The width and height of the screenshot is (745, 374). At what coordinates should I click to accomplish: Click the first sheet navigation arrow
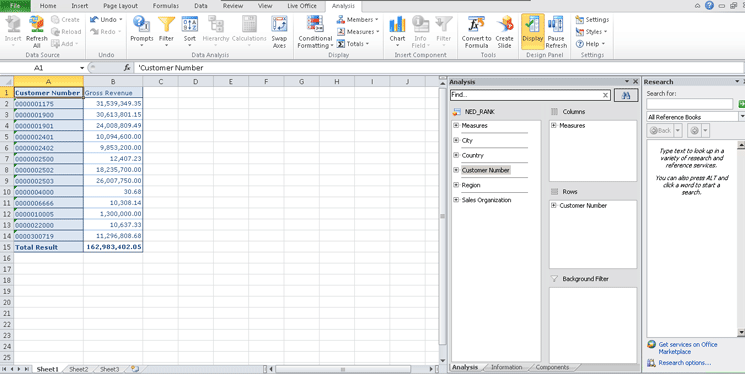pyautogui.click(x=4, y=369)
